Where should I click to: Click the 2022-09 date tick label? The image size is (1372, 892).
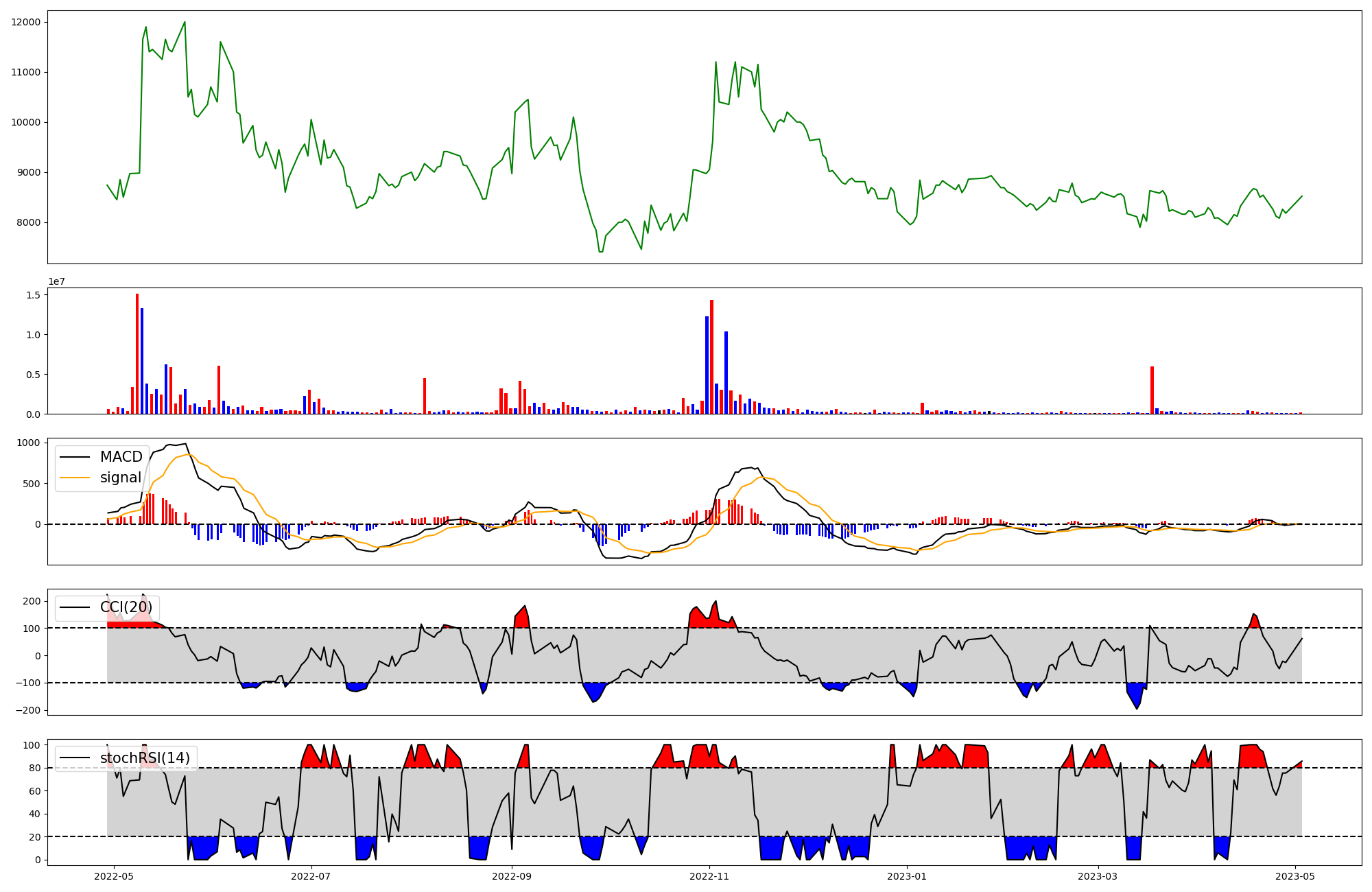click(512, 876)
